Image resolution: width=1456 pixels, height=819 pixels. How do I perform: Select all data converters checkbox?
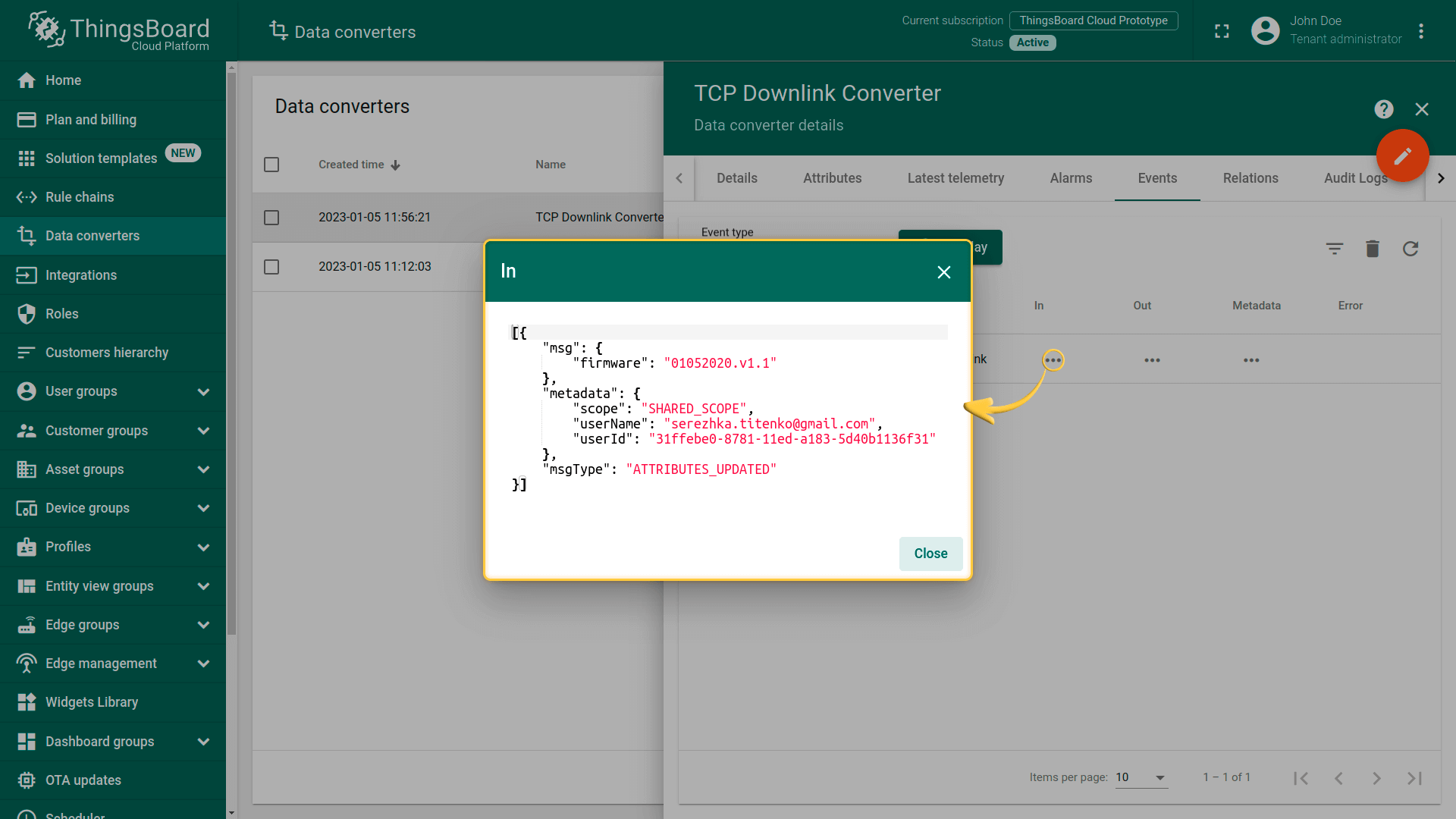pyautogui.click(x=271, y=165)
